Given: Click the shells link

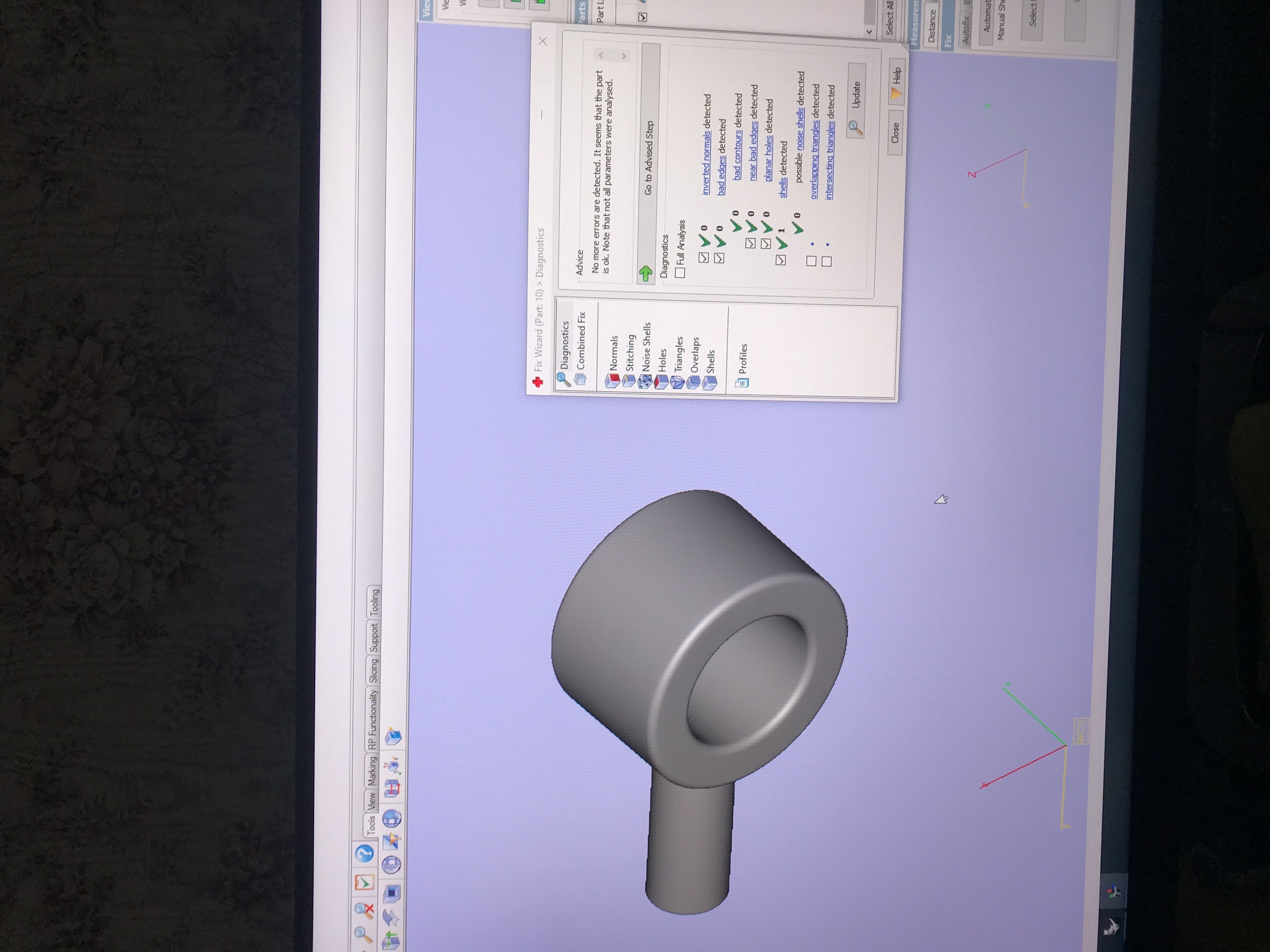Looking at the screenshot, I should (783, 188).
